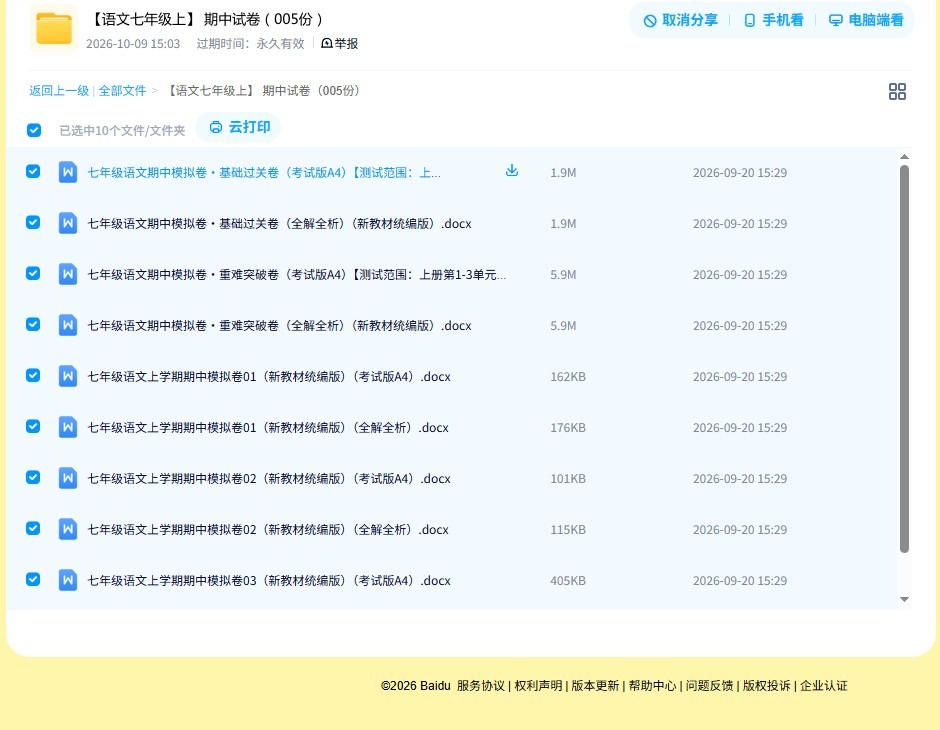Image resolution: width=940 pixels, height=730 pixels.
Task: Uncheck 重难突破卷 考试版A4 file checkbox
Action: (x=33, y=273)
